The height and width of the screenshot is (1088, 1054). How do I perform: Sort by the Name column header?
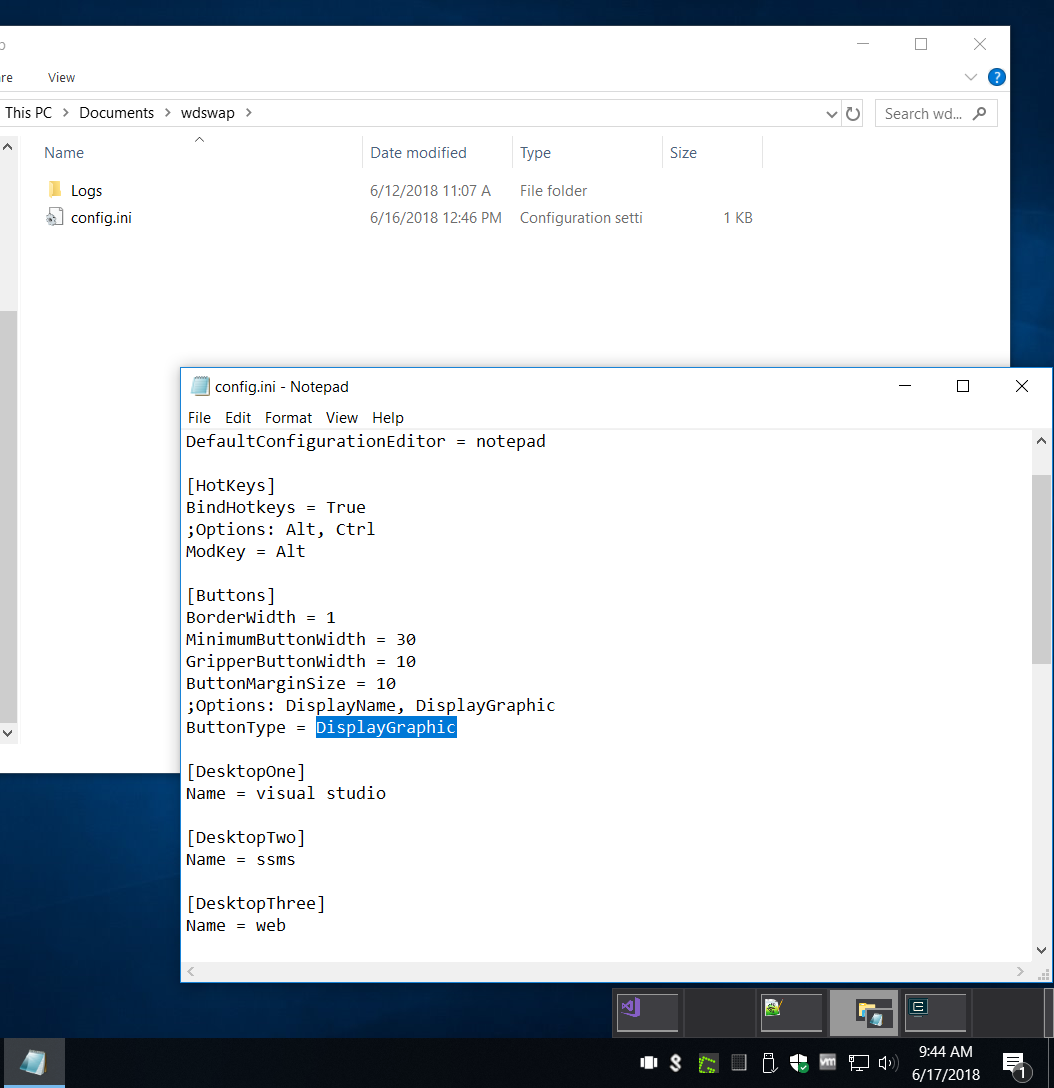[x=64, y=153]
